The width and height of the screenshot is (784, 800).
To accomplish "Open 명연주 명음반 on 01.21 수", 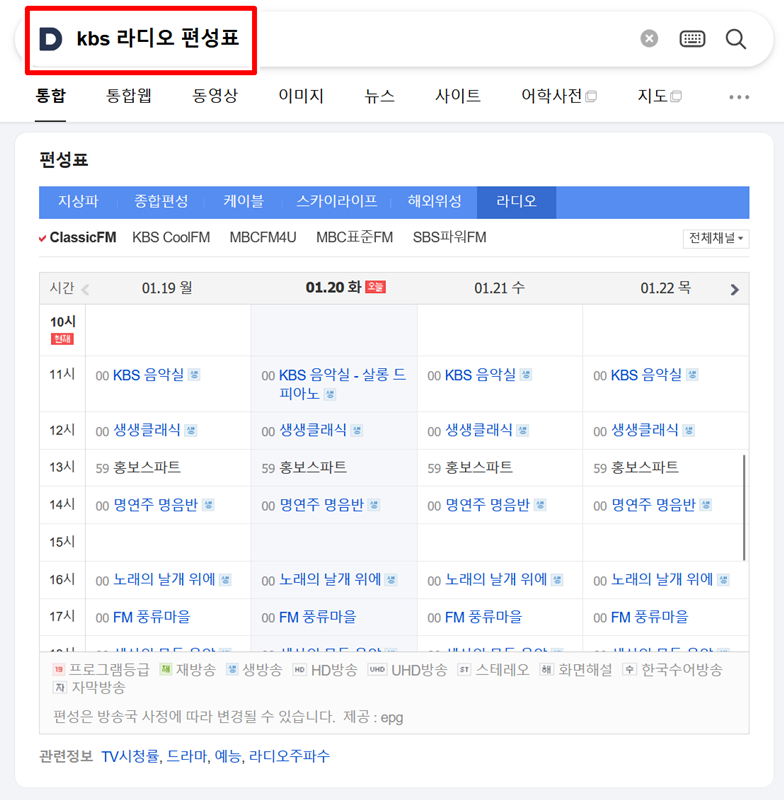I will pyautogui.click(x=487, y=505).
